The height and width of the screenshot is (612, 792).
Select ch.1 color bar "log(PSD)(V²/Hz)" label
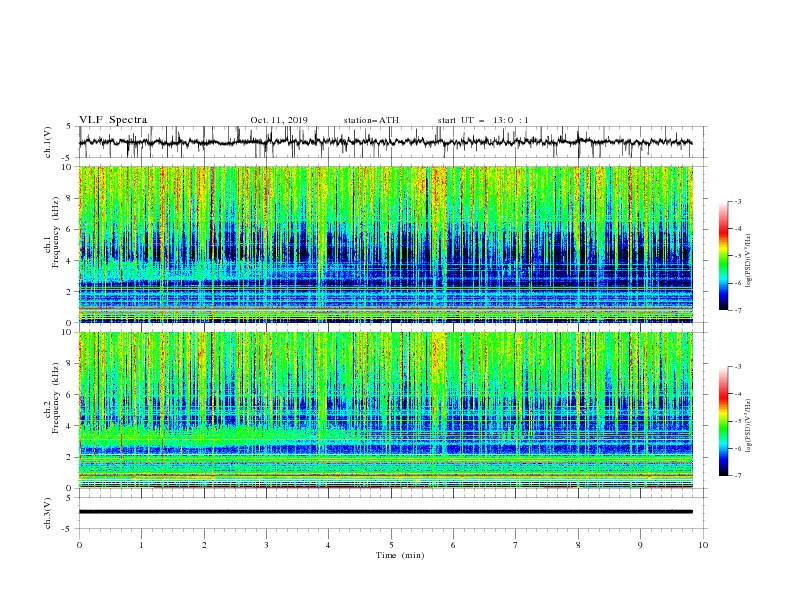(x=749, y=261)
